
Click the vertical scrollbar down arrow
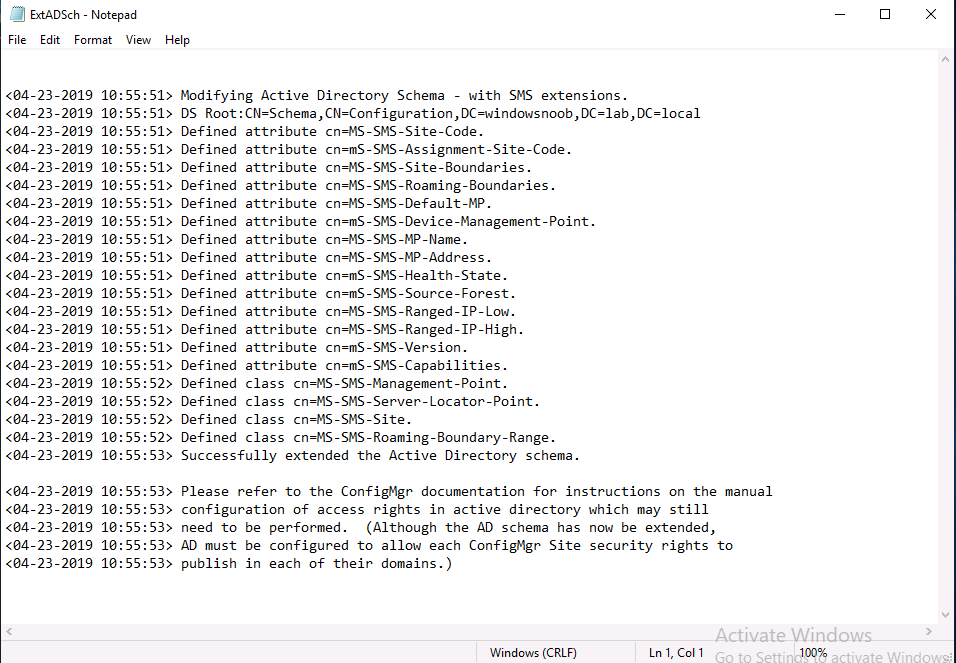(946, 615)
